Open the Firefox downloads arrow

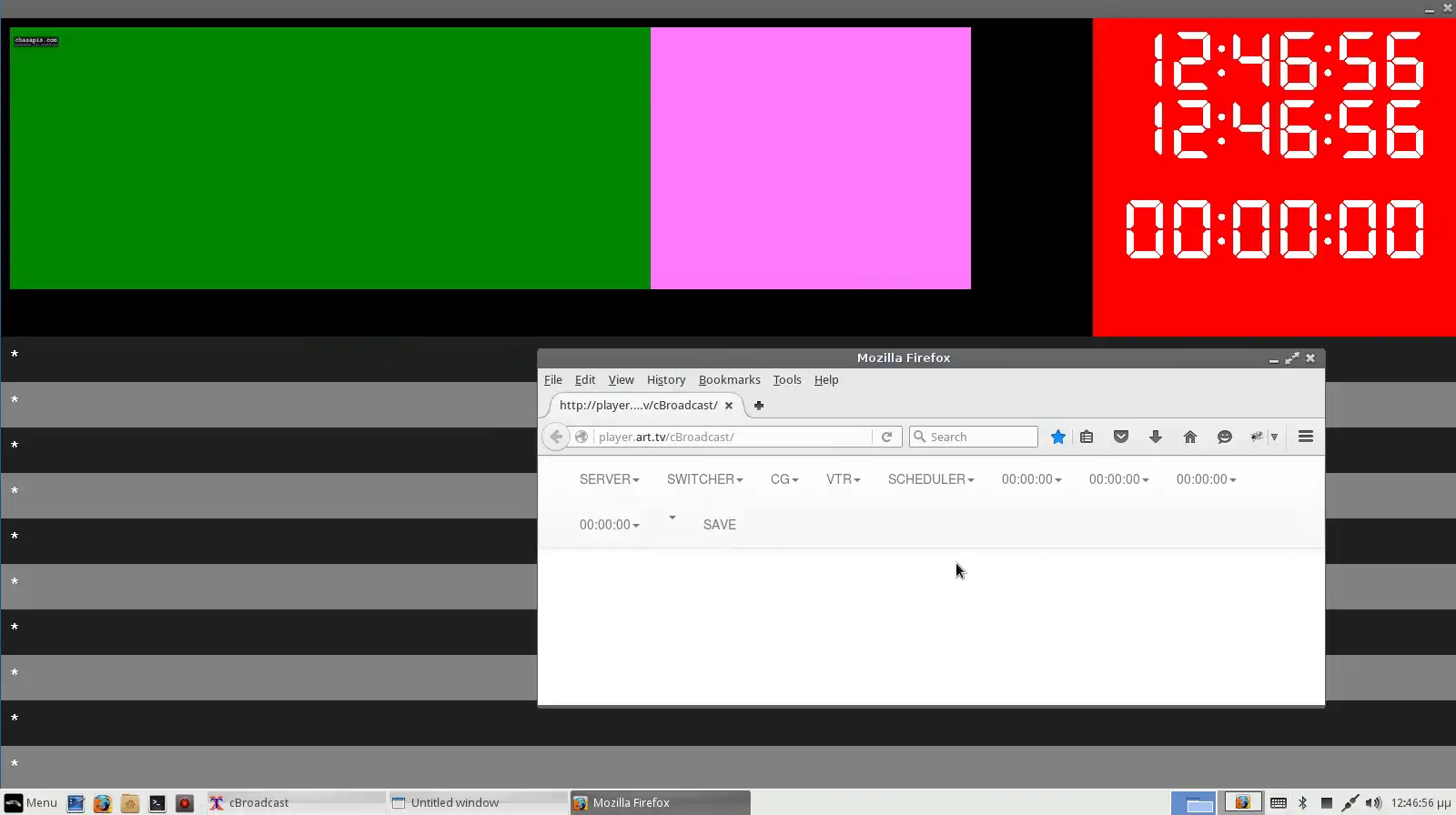click(x=1156, y=437)
